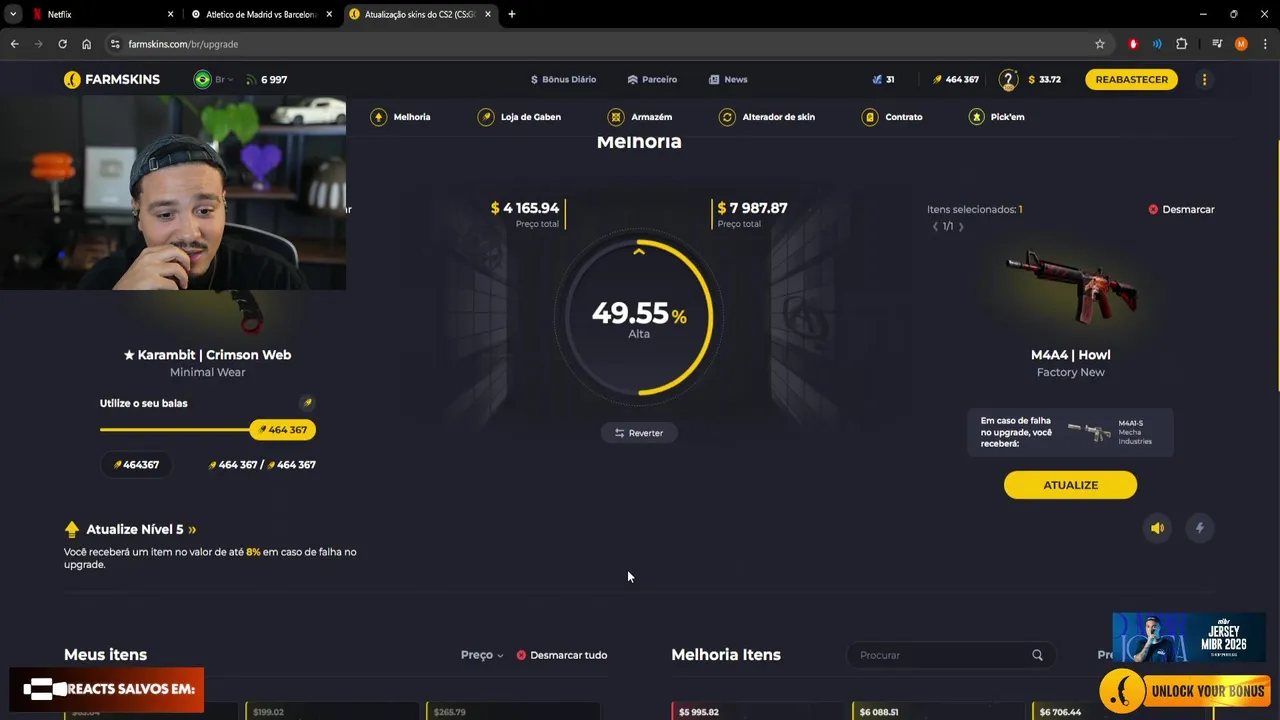This screenshot has height=720, width=1280.
Task: Click the 49.55% upgrade chance circle
Action: coord(638,316)
